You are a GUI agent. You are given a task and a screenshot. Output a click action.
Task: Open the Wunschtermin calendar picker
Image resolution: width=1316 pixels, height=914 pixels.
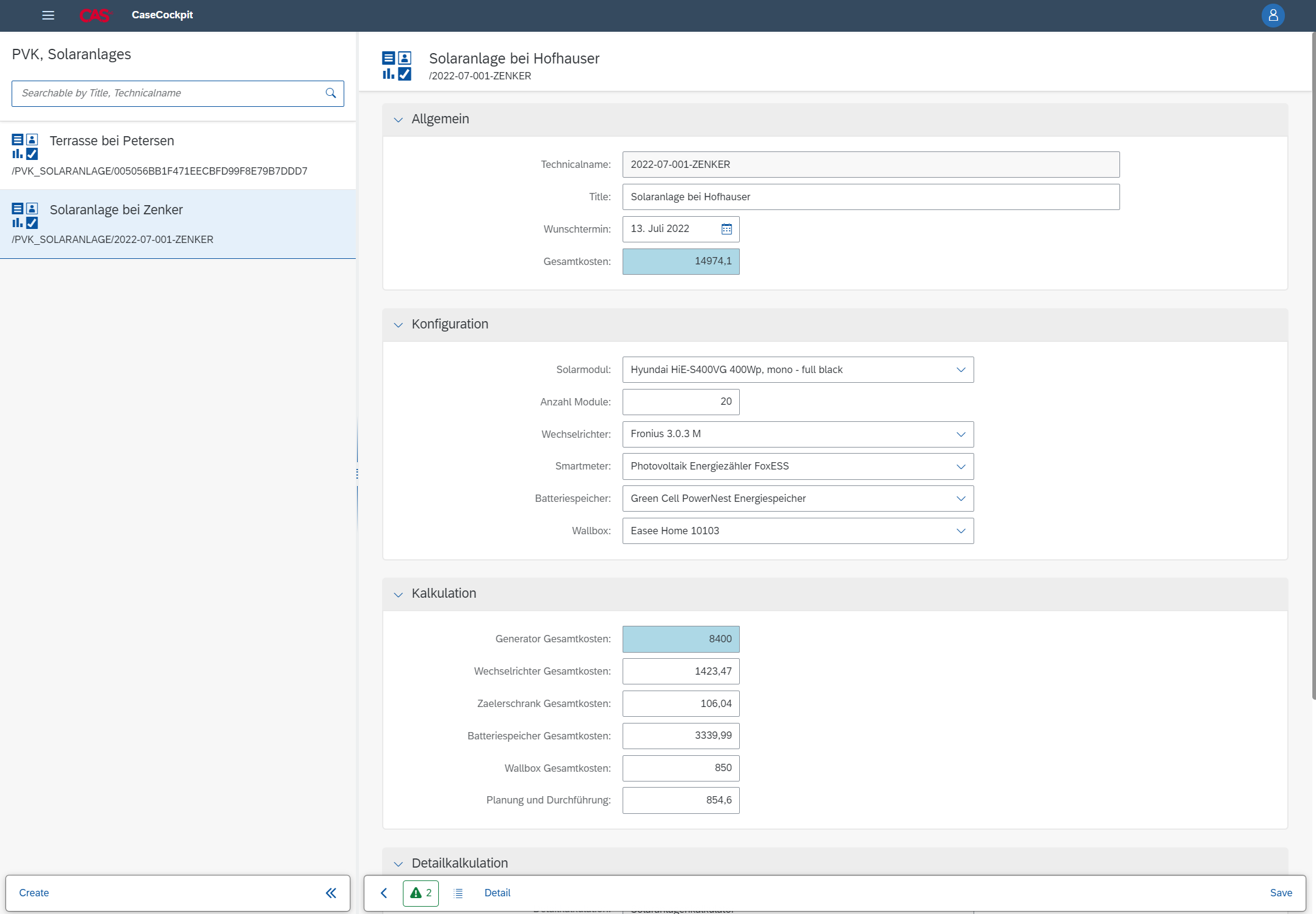pos(726,229)
